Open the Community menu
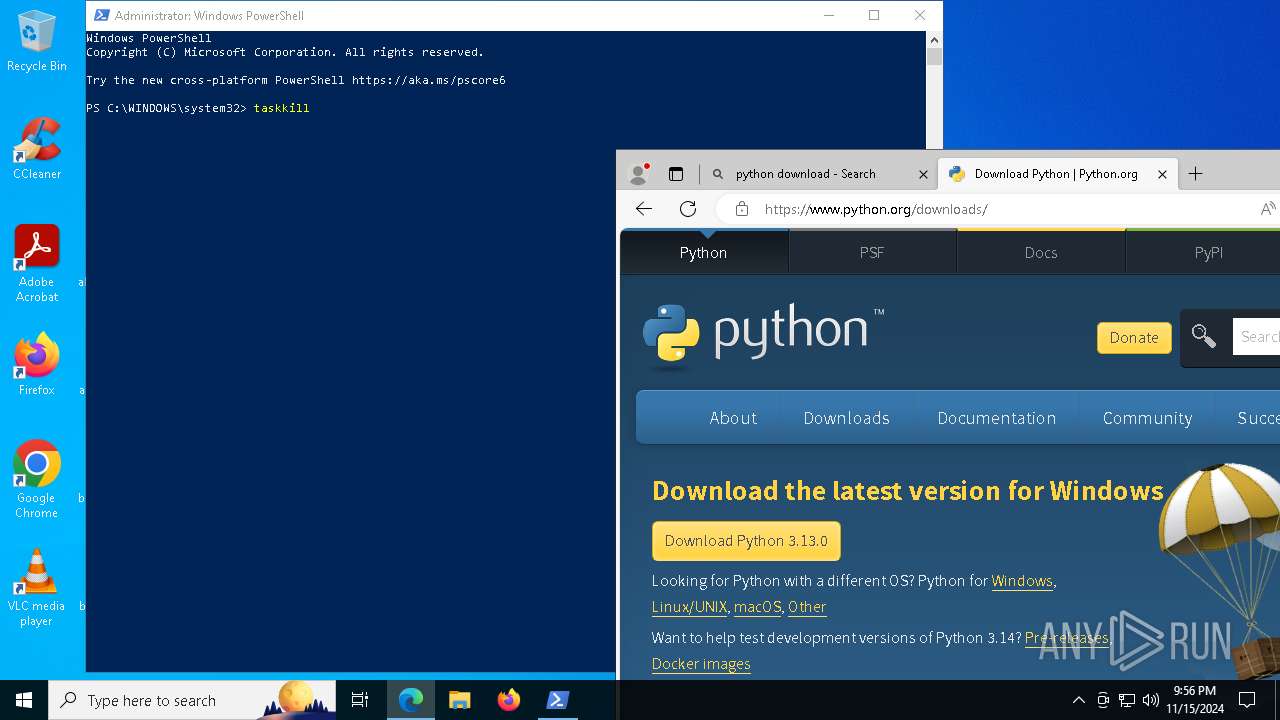 (x=1147, y=418)
